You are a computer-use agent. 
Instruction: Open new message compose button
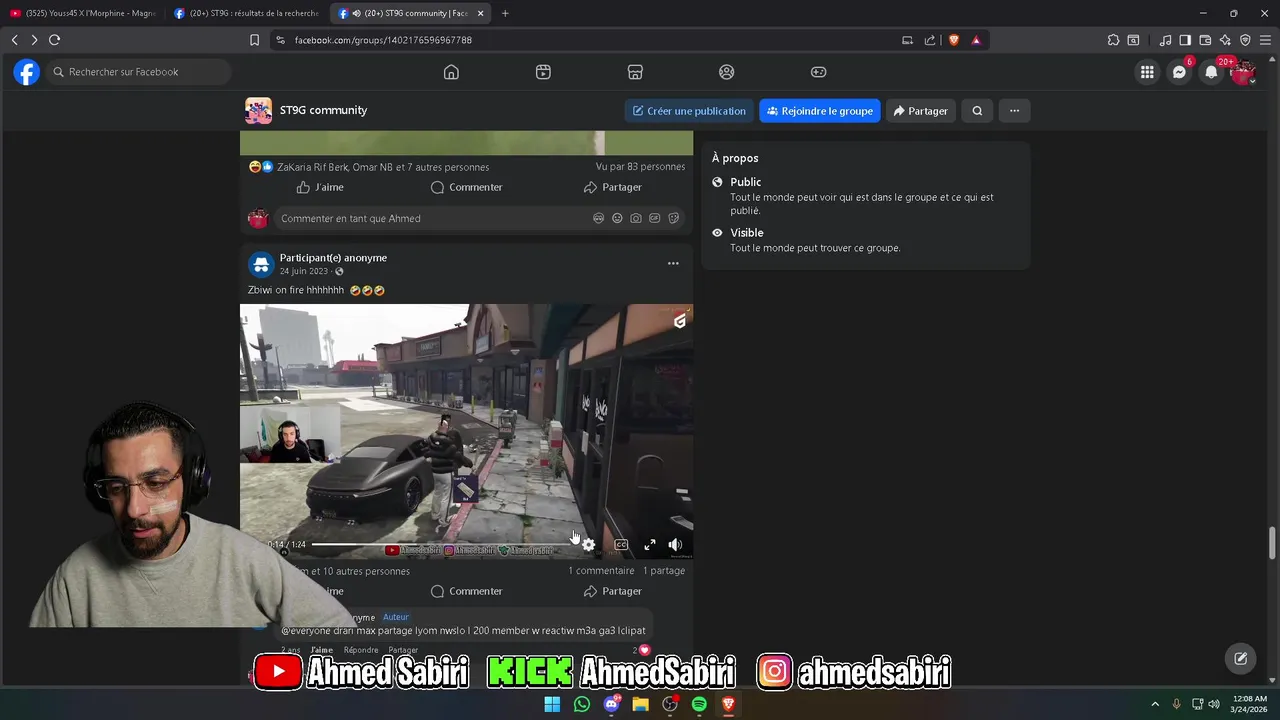click(x=1240, y=658)
